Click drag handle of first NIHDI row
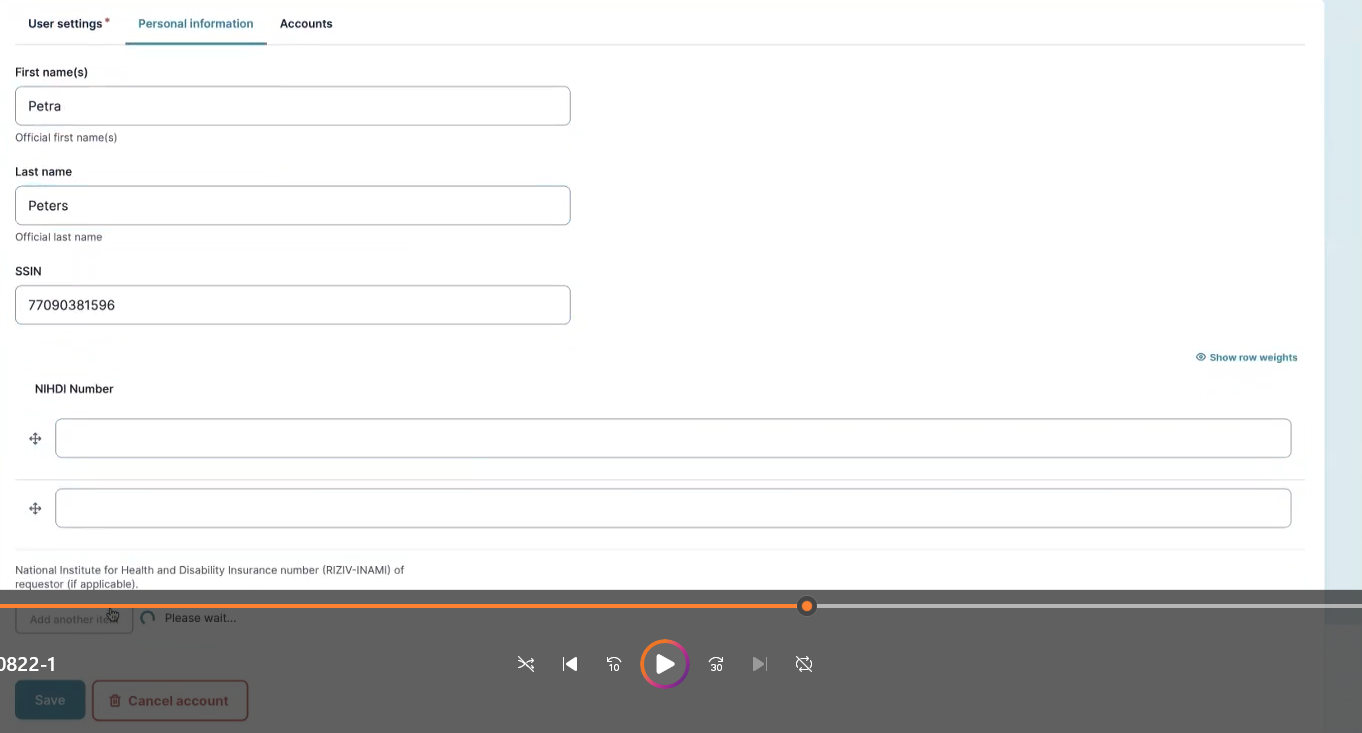 click(x=35, y=439)
